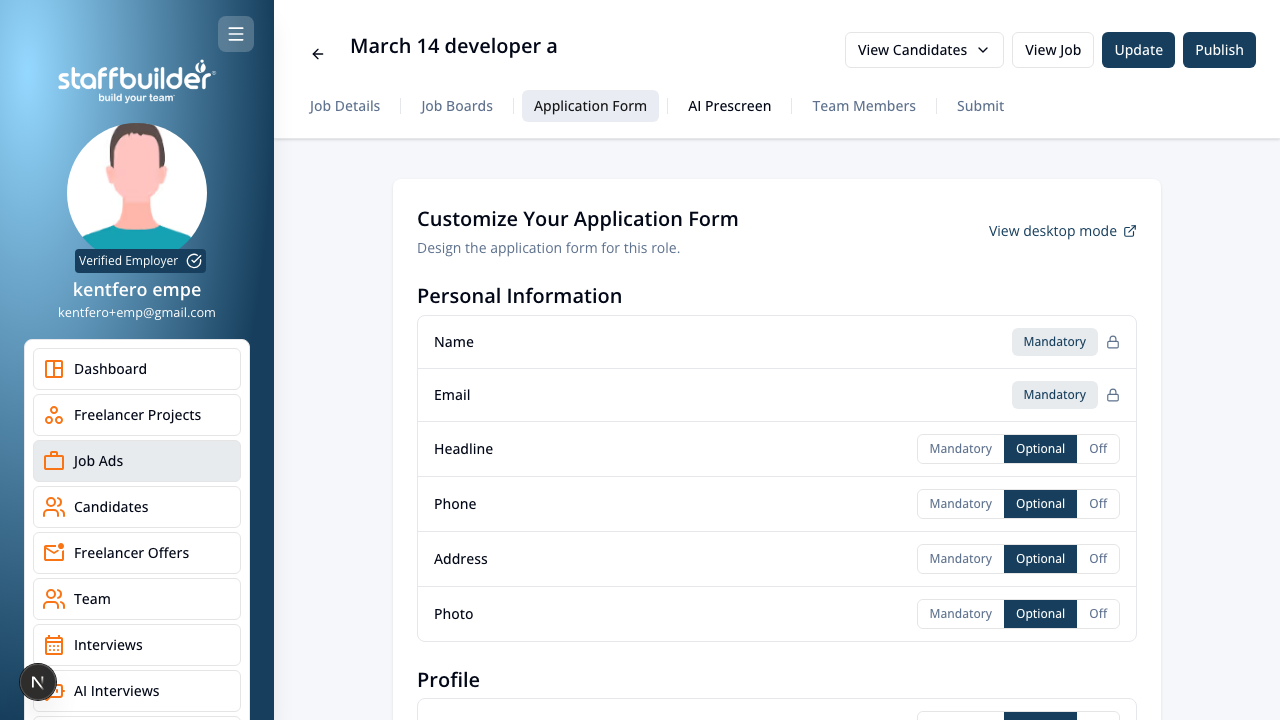Set Phone field to Mandatory

pos(961,504)
